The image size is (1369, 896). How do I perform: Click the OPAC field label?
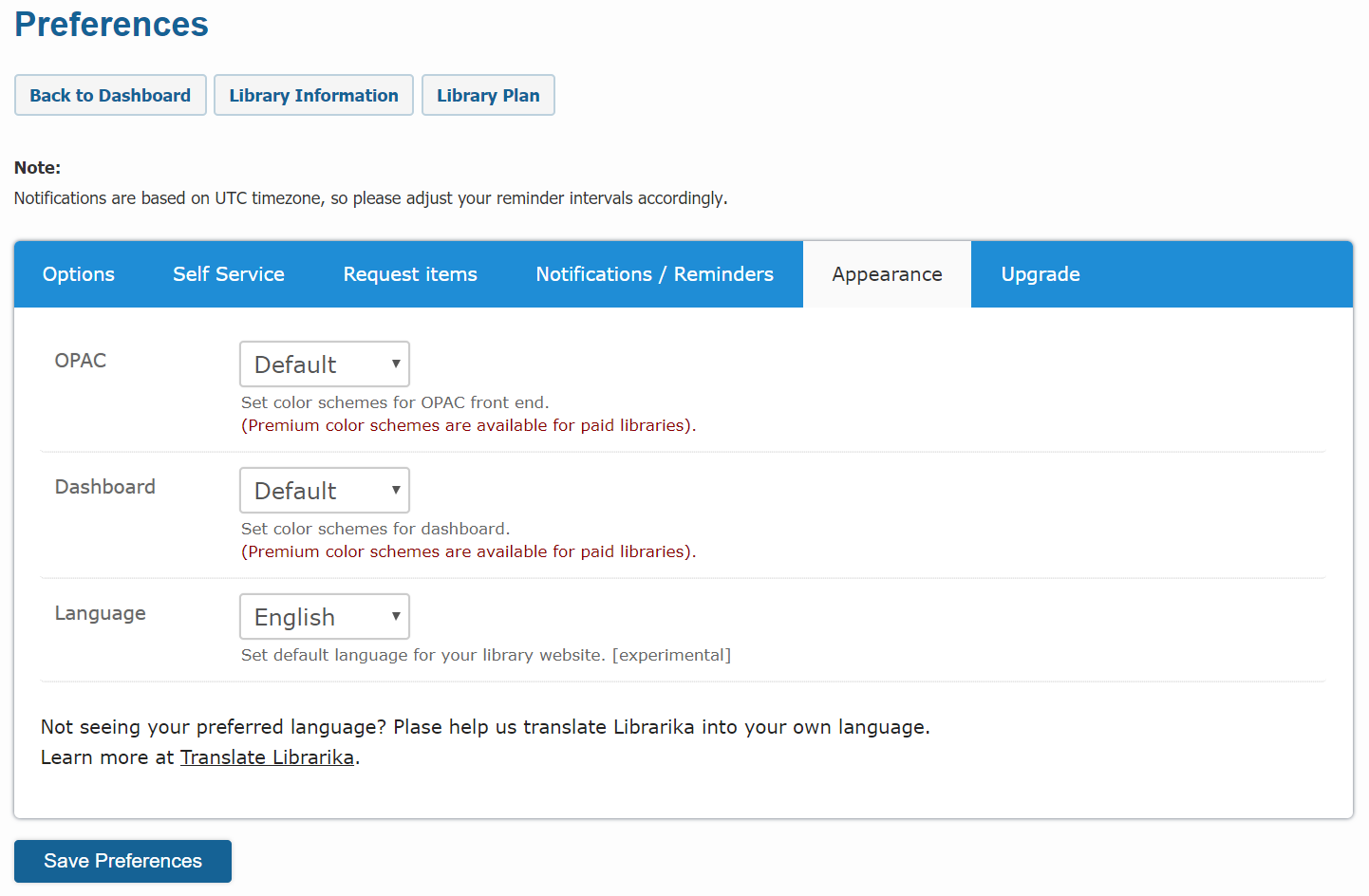click(81, 361)
